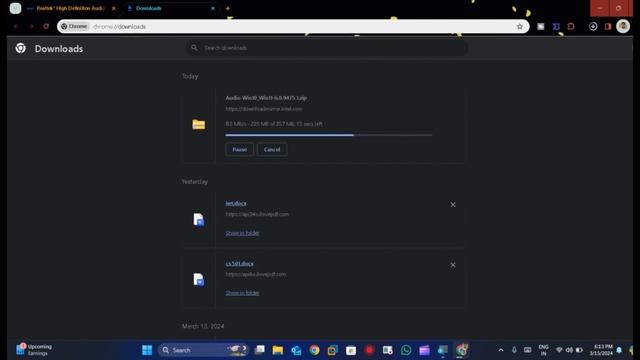Click the microphone icon in system tray

coord(514,350)
